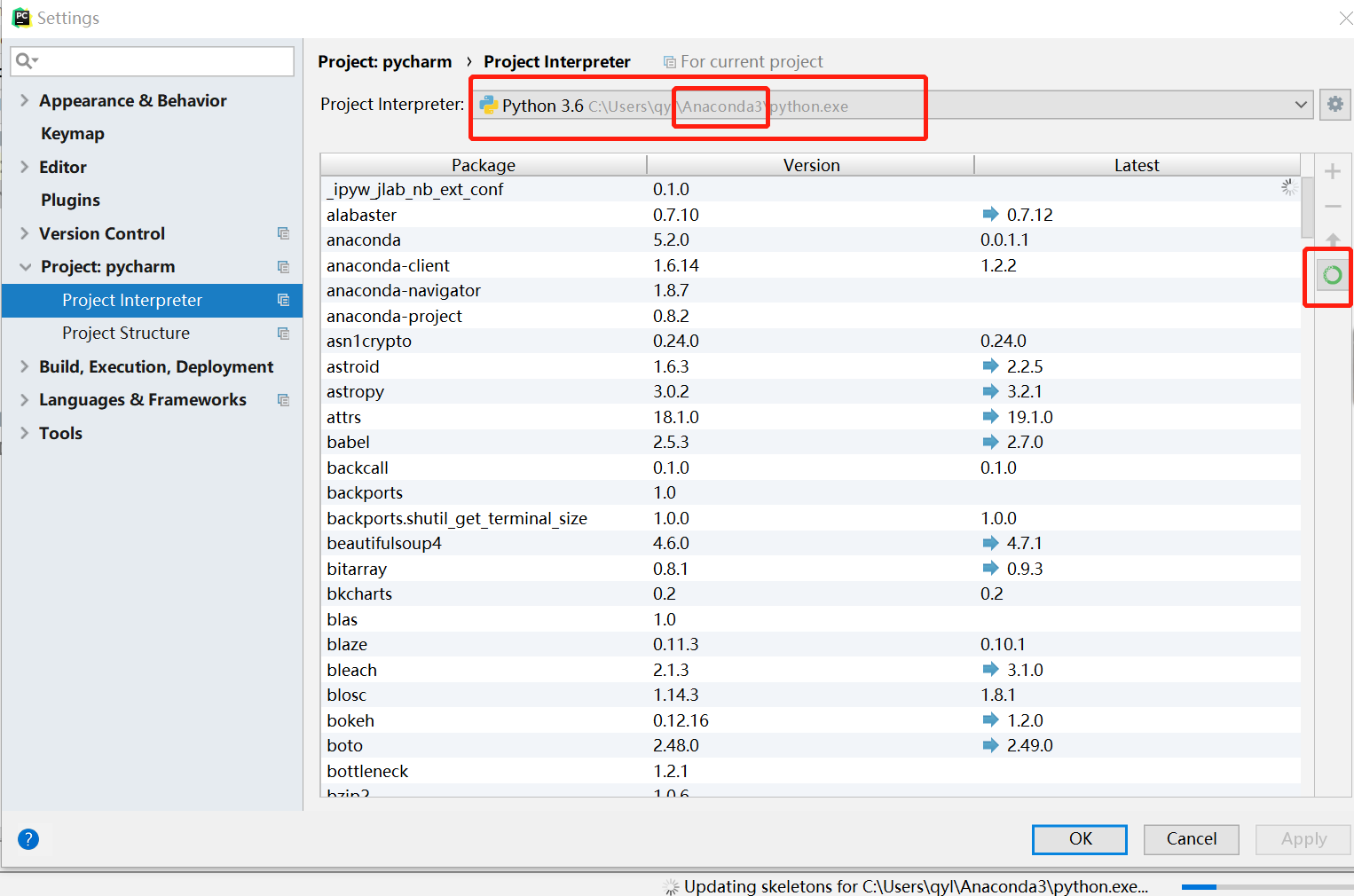1354x896 pixels.
Task: Open the Keymap settings page
Action: [x=73, y=134]
